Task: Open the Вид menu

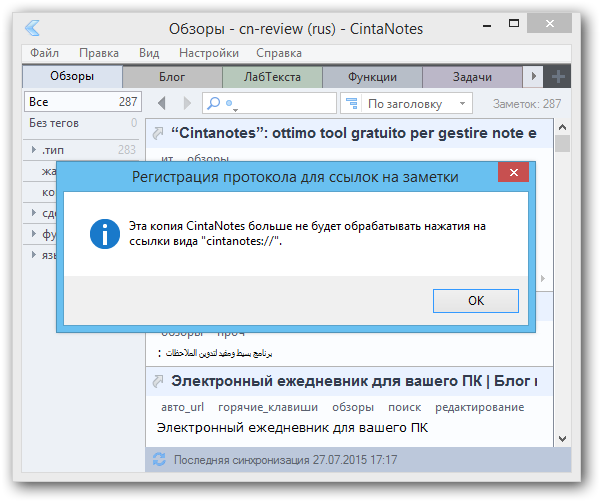Action: click(x=149, y=53)
